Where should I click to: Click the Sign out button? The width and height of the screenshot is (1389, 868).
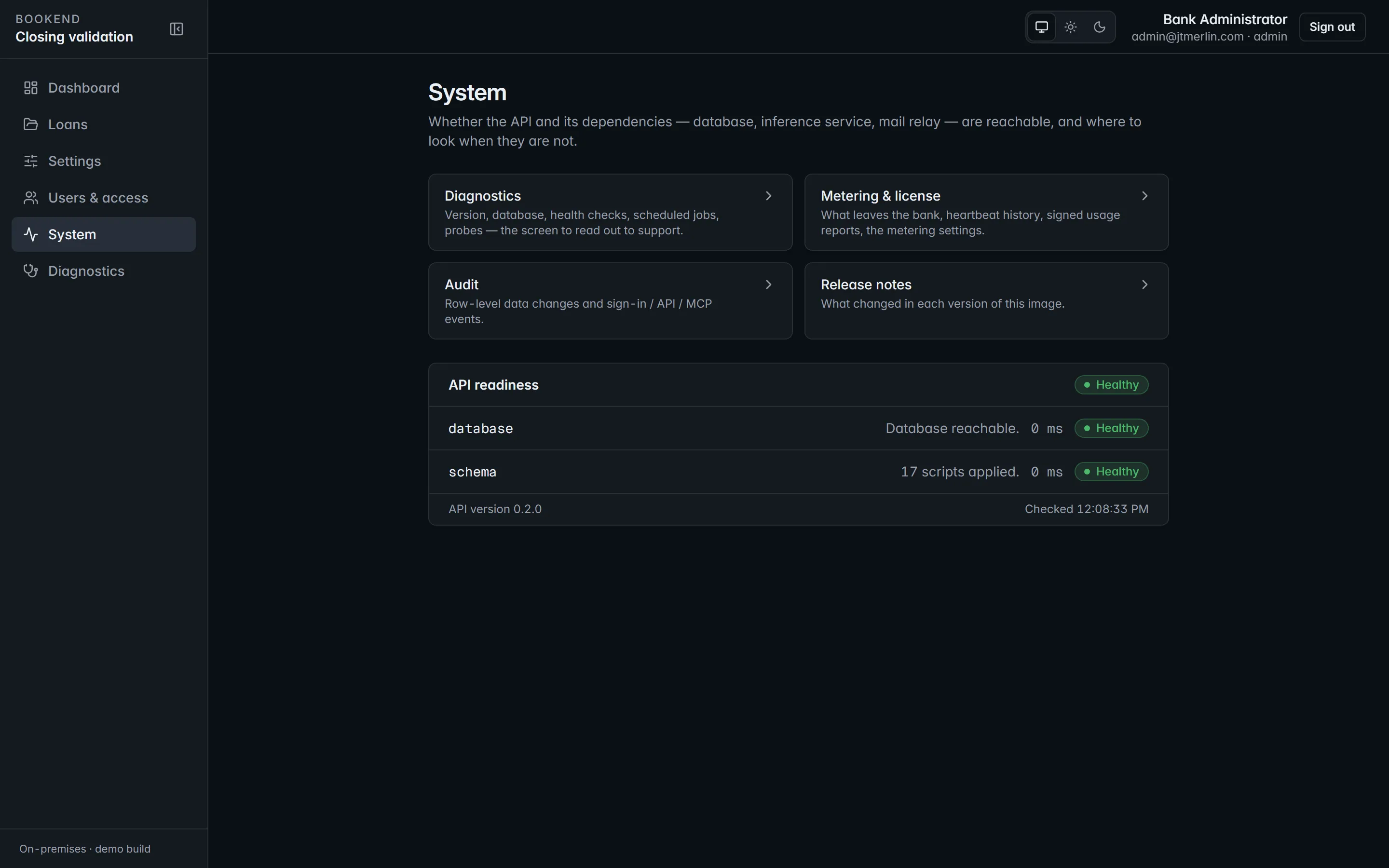coord(1332,27)
